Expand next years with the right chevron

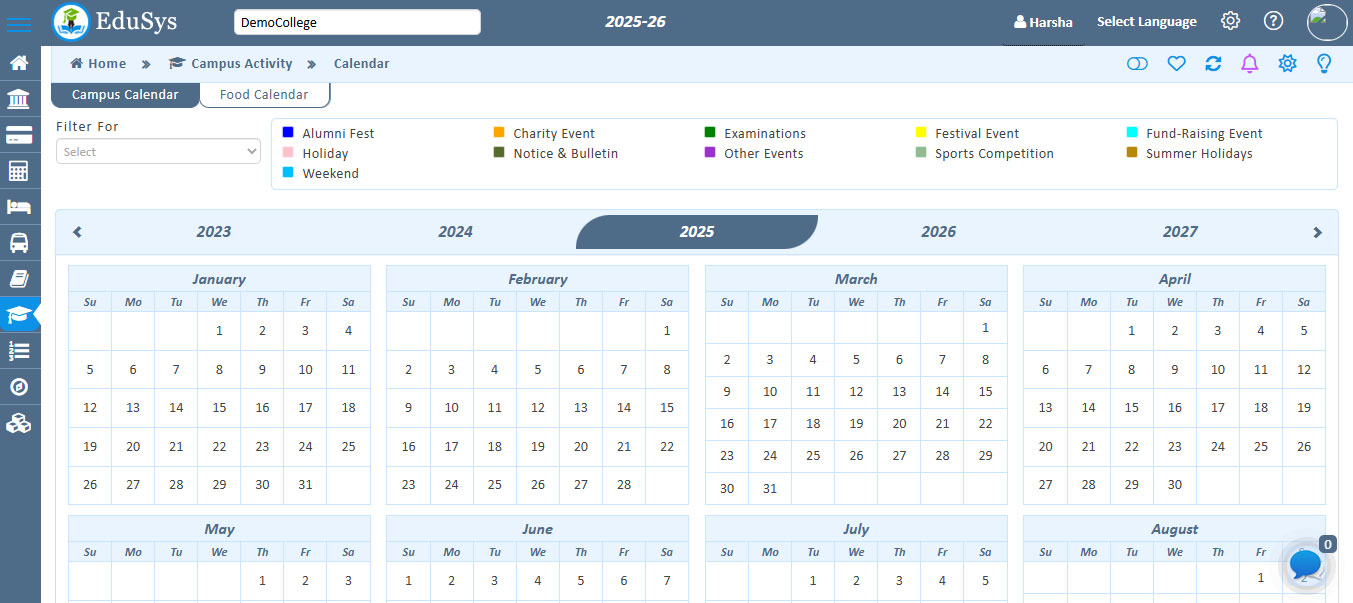1317,231
